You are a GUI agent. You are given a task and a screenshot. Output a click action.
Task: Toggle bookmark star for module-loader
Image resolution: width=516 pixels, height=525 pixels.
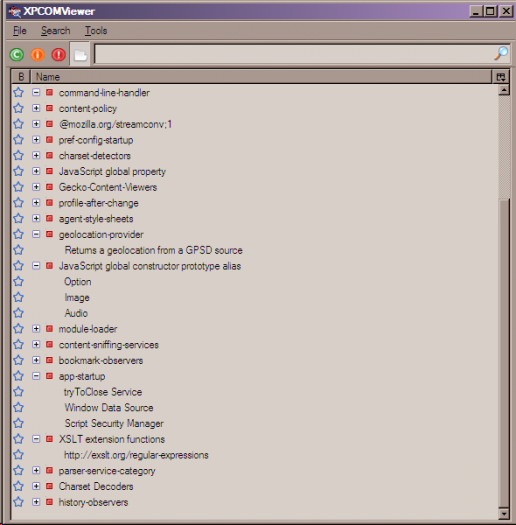19,328
